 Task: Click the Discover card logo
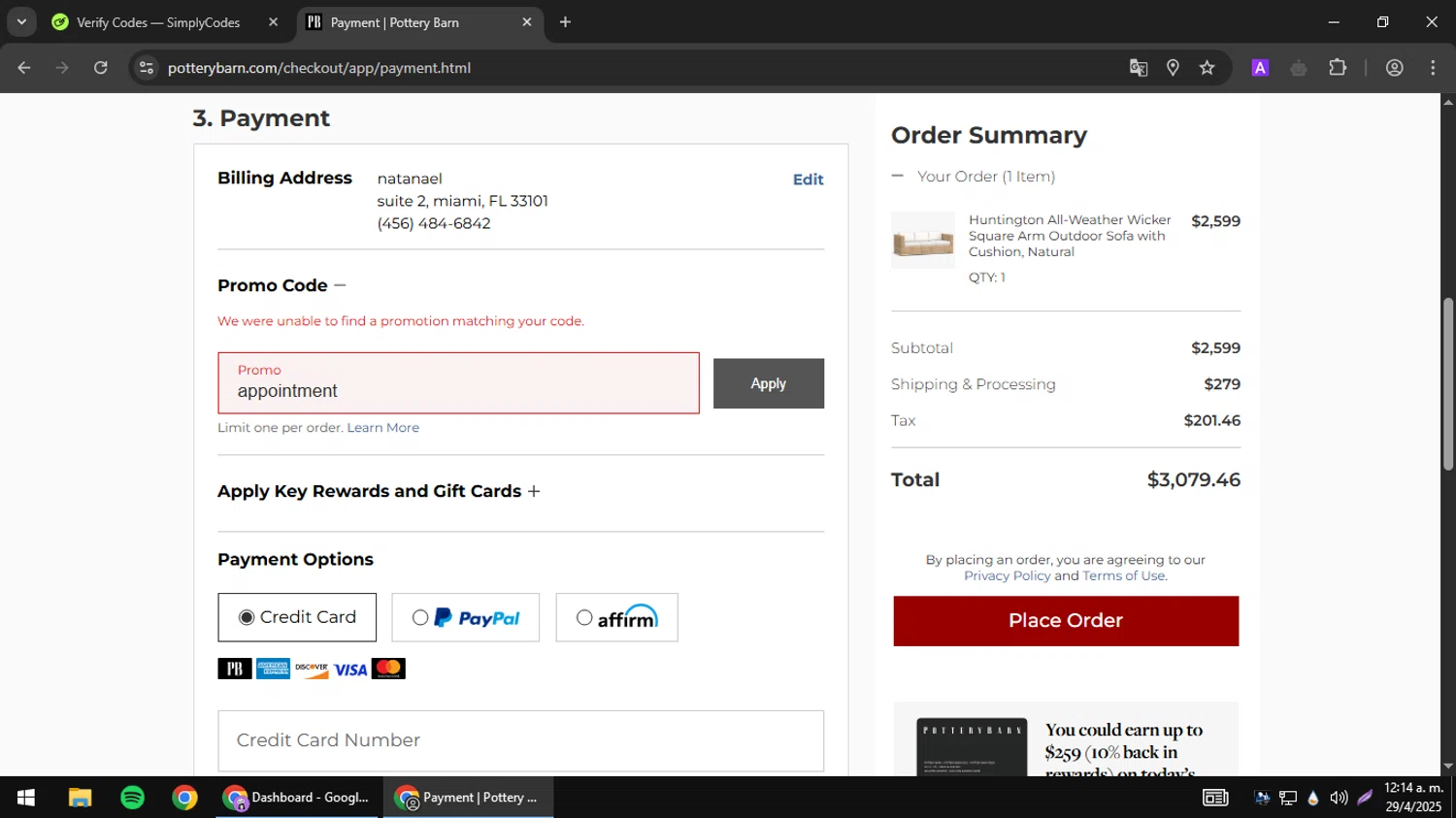(x=312, y=669)
